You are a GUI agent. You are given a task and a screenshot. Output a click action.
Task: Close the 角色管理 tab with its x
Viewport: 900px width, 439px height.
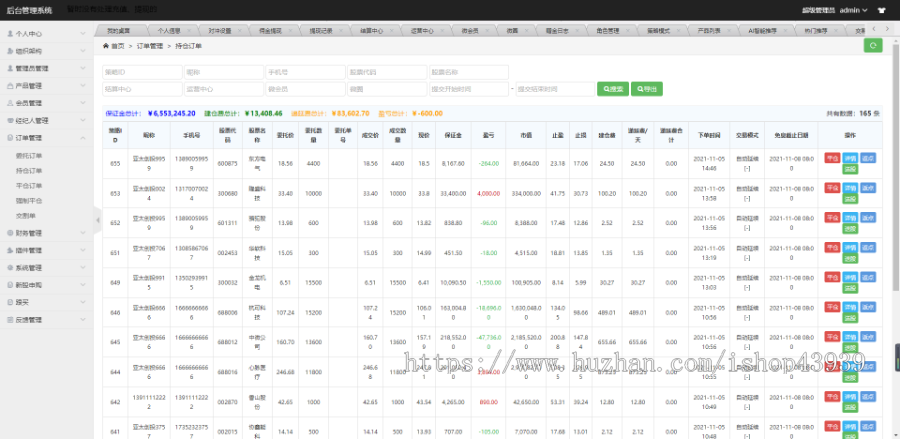click(629, 31)
